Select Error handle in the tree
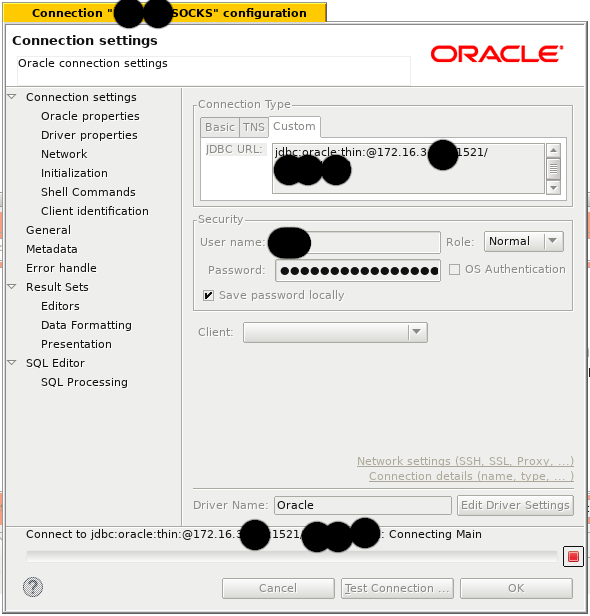Screen dimensions: 590x616 pyautogui.click(x=61, y=268)
